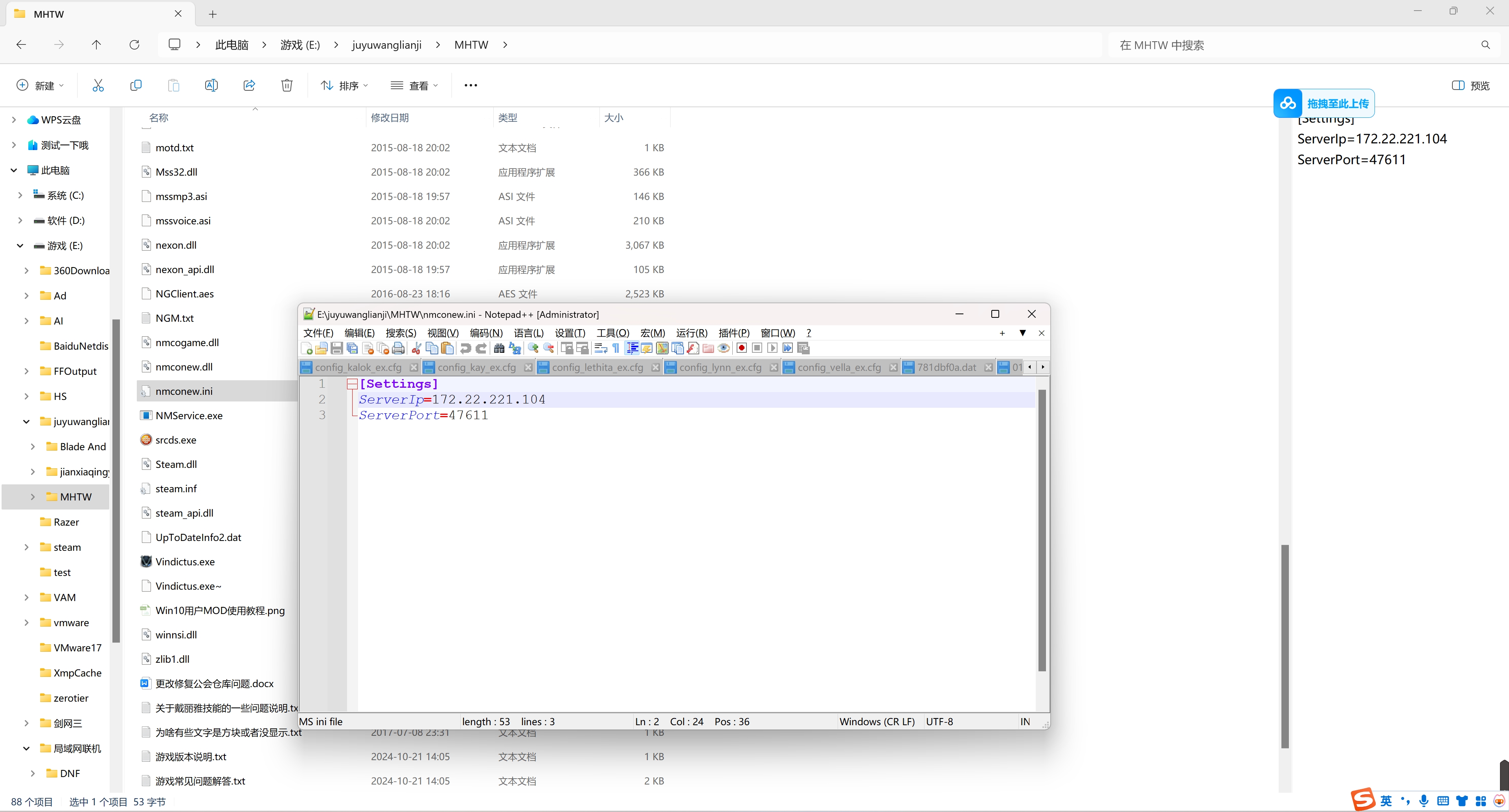Click the Explorer Copy icon
Screen dimensions: 1509x812
coord(136,86)
